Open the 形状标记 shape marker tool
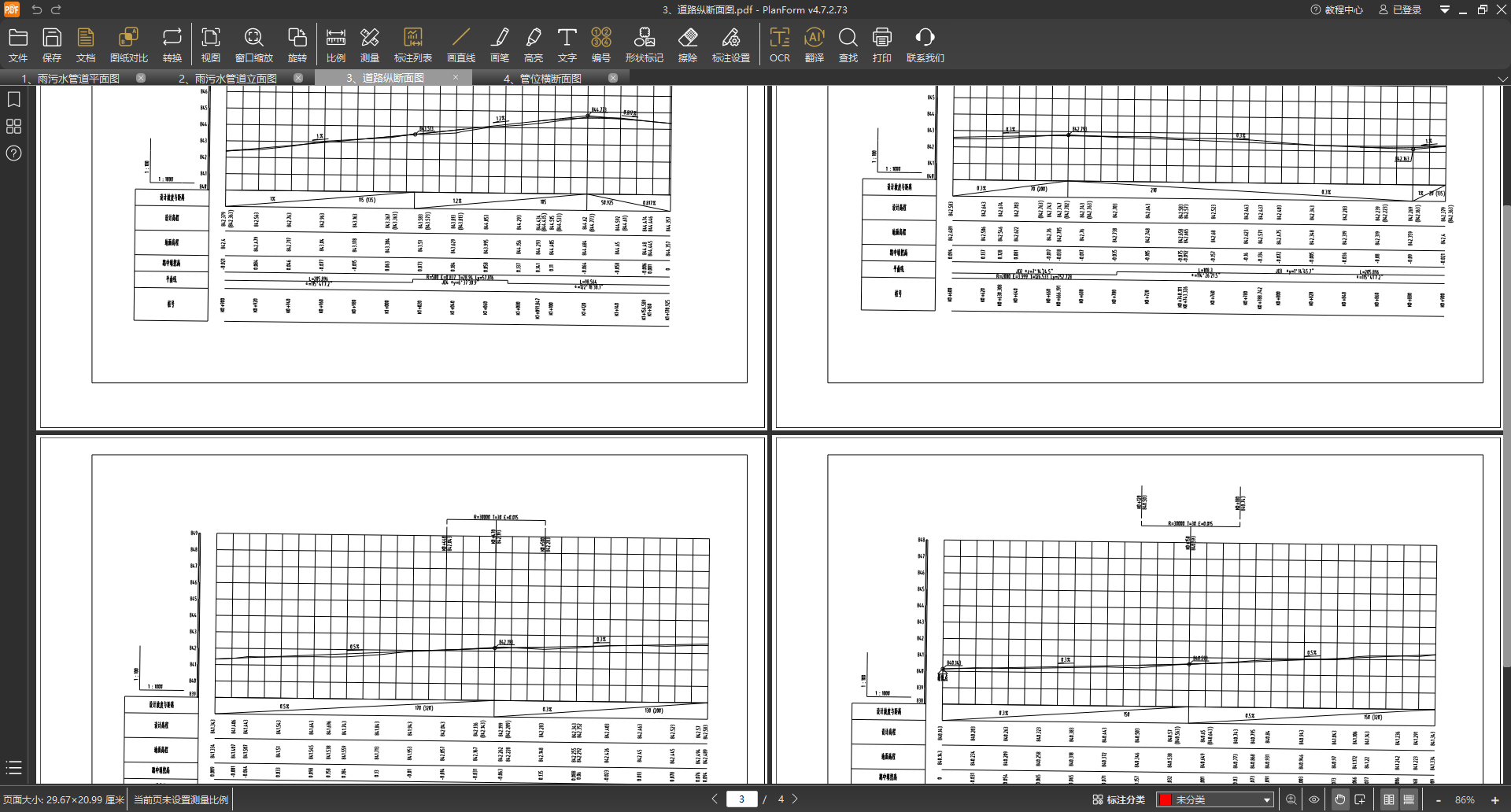Image resolution: width=1511 pixels, height=812 pixels. point(644,45)
